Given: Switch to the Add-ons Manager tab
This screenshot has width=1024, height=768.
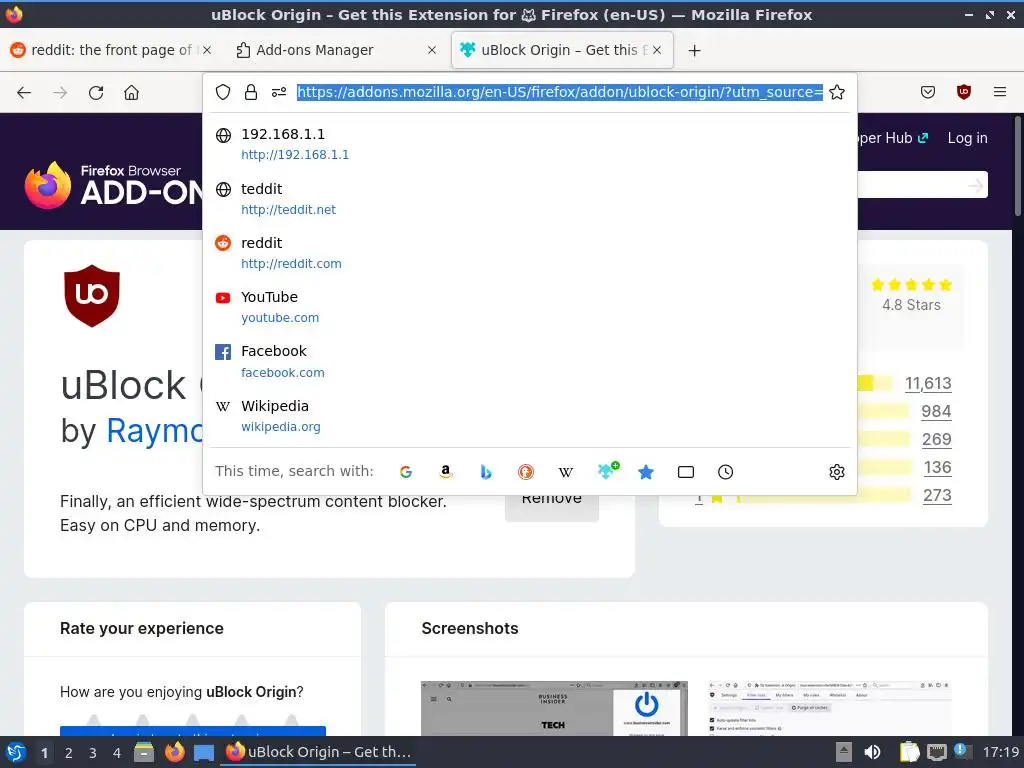Looking at the screenshot, I should click(336, 50).
